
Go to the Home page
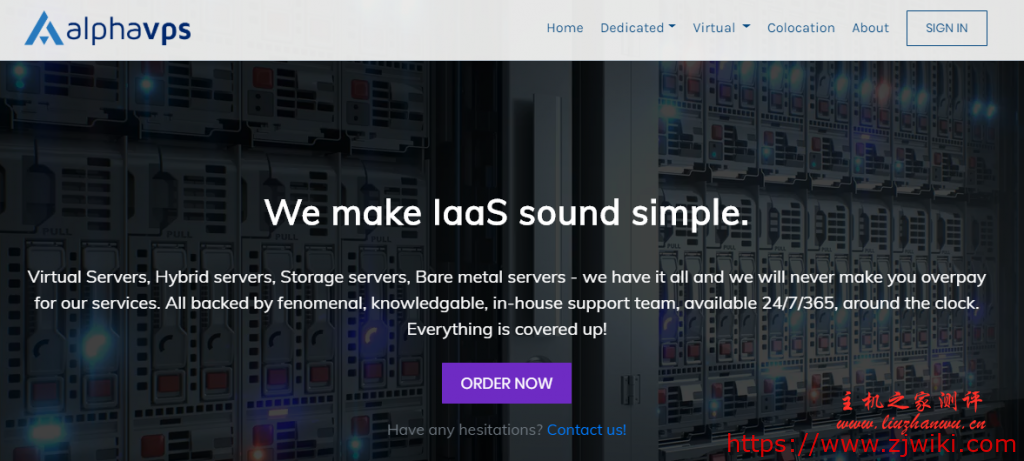tap(564, 28)
